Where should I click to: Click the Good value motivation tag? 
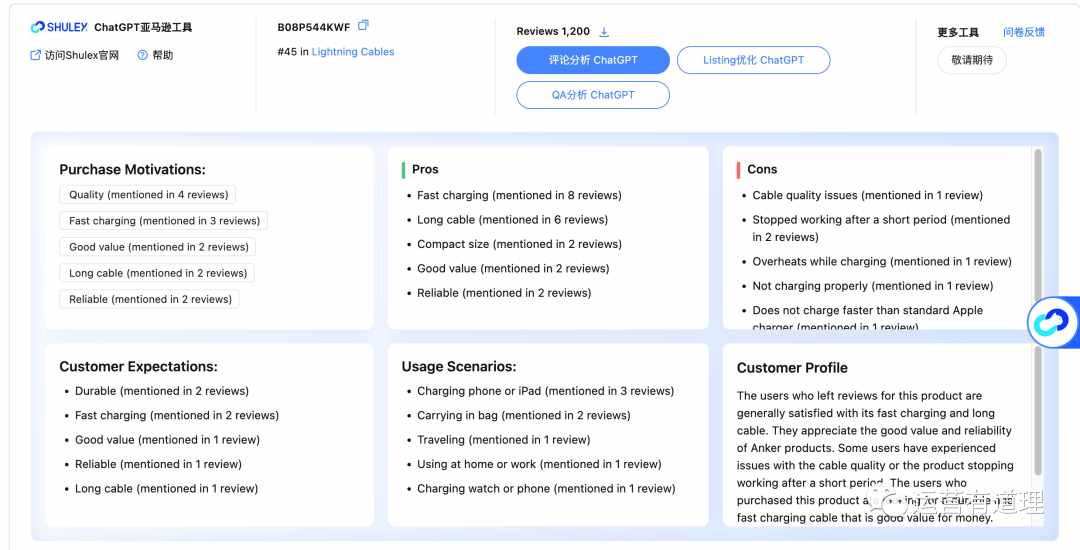158,247
